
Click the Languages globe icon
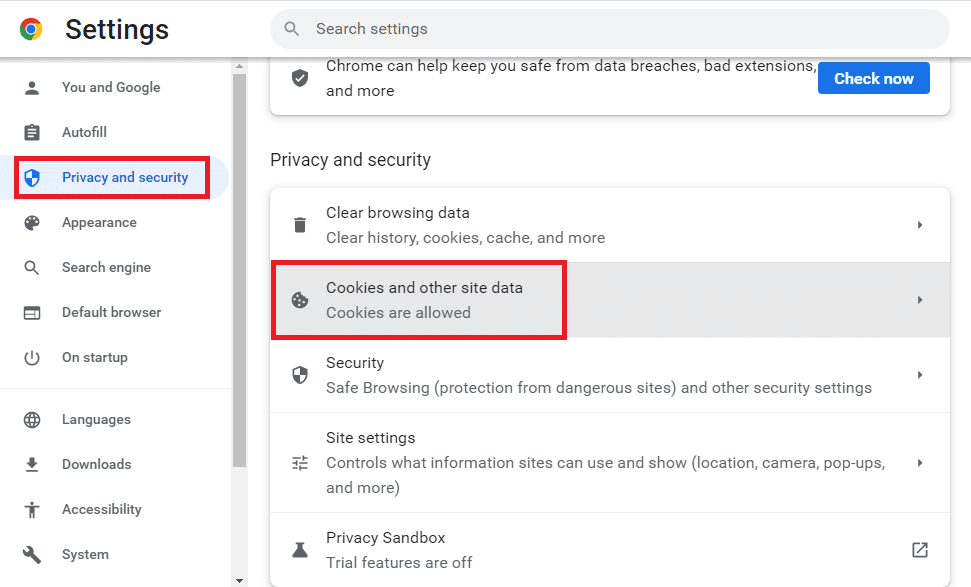point(32,420)
